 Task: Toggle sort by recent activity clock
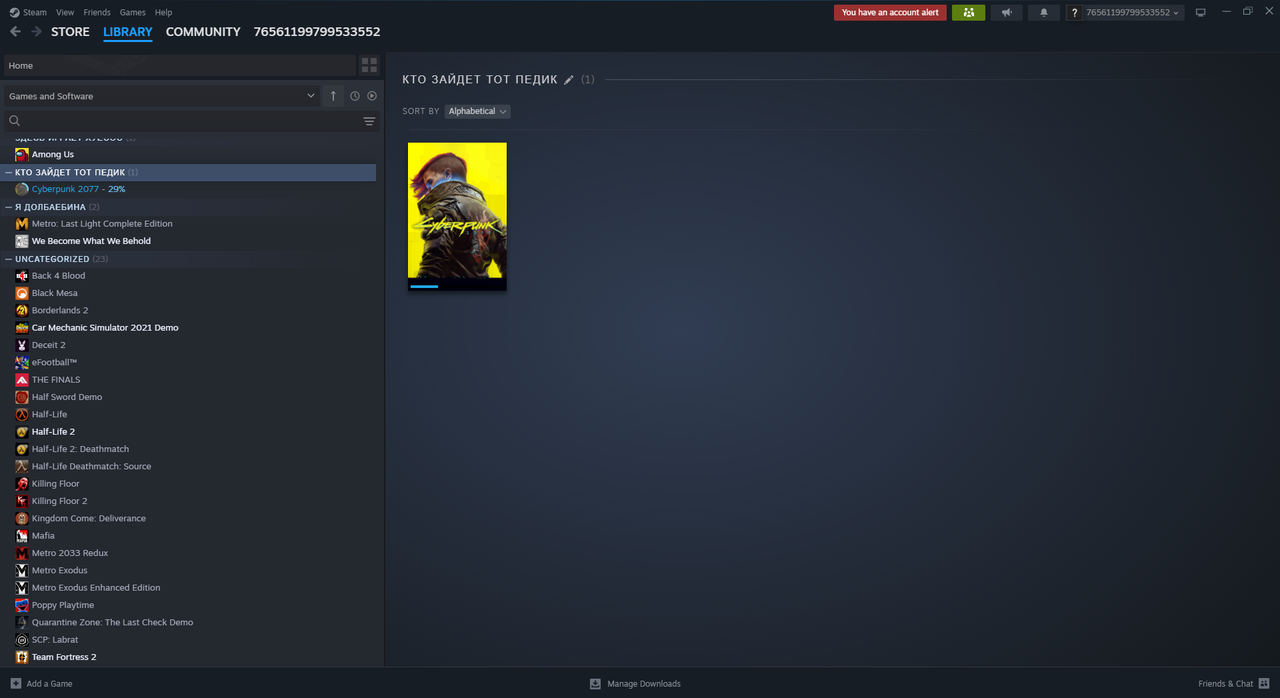(355, 96)
